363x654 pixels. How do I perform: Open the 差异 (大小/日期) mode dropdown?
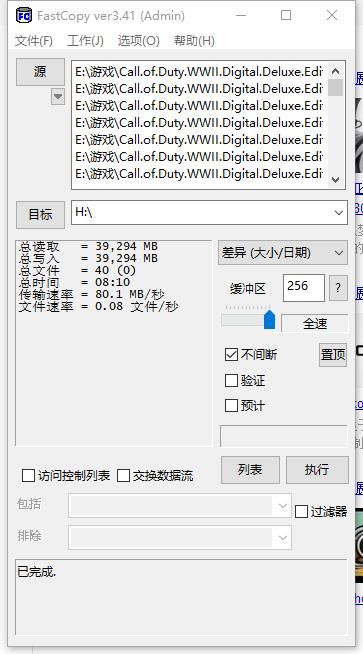[x=282, y=253]
